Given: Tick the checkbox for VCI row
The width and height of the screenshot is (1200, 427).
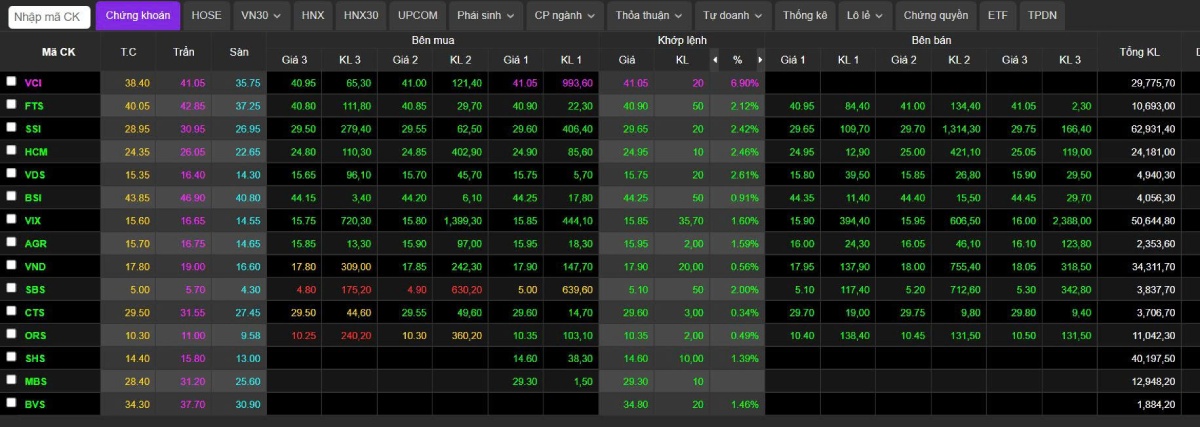Looking at the screenshot, I should [x=11, y=81].
